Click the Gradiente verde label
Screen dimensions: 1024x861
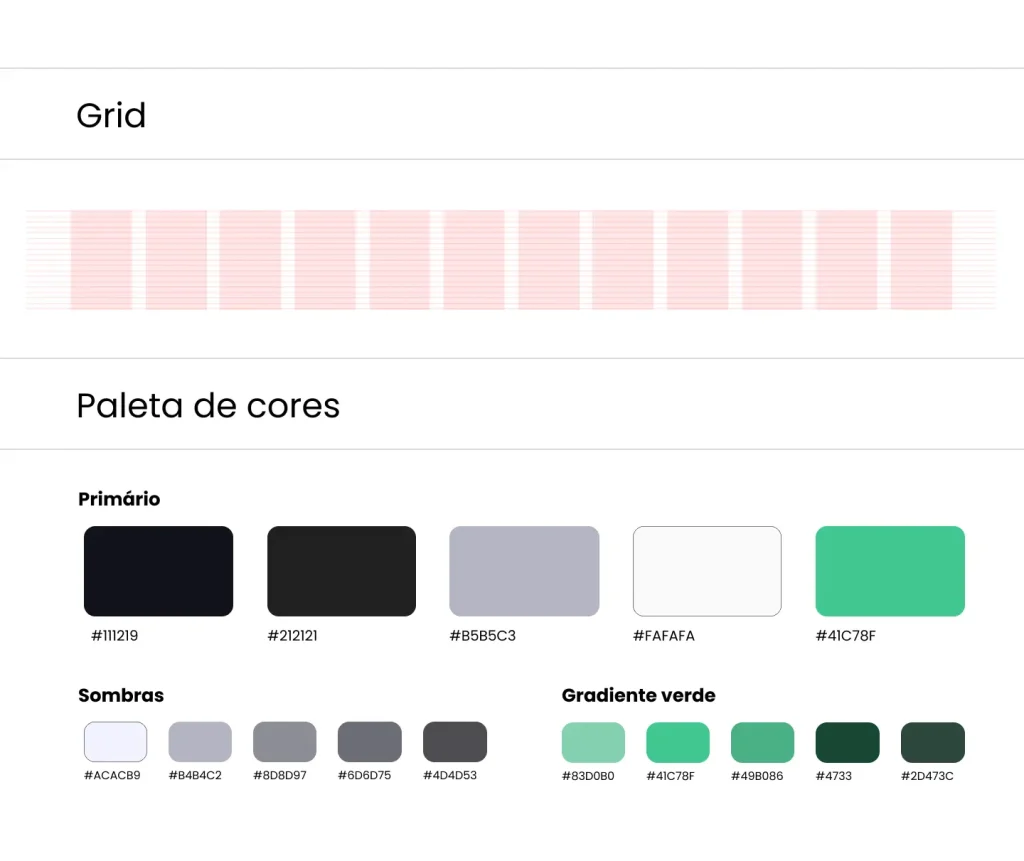(x=638, y=696)
